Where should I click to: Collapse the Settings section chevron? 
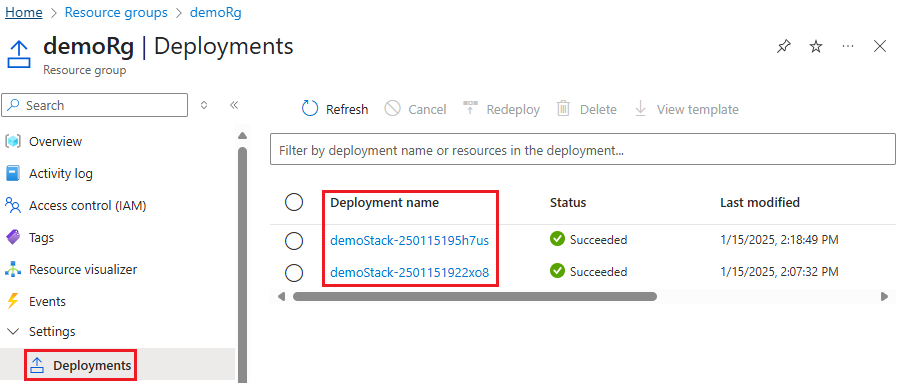[x=12, y=332]
